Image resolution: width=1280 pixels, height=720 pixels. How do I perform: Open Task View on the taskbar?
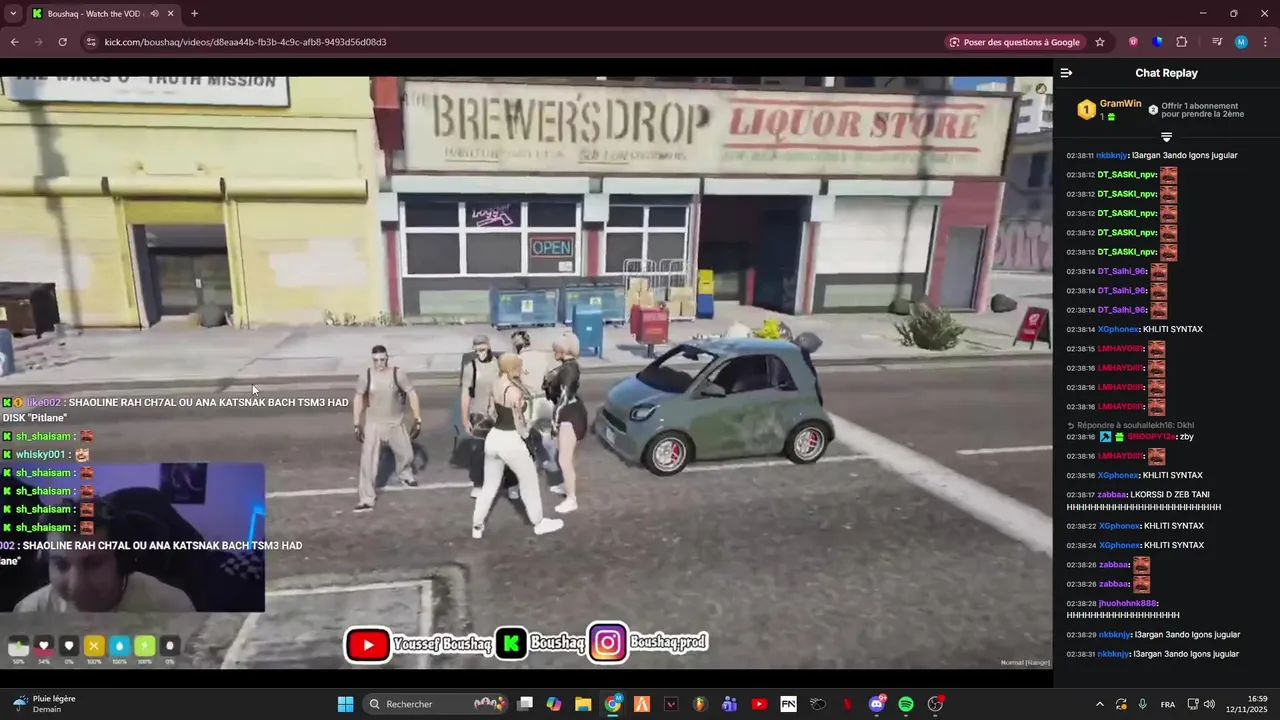point(525,704)
